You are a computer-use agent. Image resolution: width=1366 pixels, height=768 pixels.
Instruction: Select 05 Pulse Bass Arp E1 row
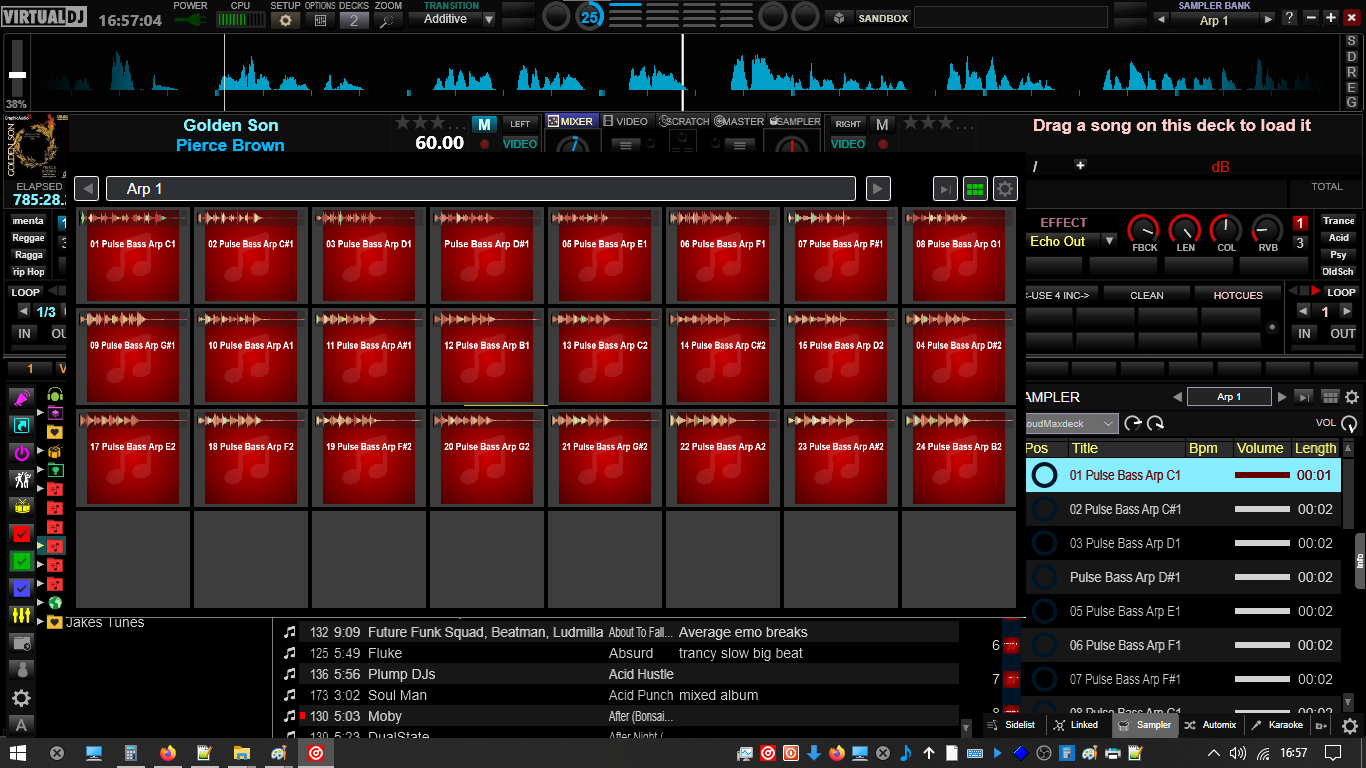(x=1183, y=611)
